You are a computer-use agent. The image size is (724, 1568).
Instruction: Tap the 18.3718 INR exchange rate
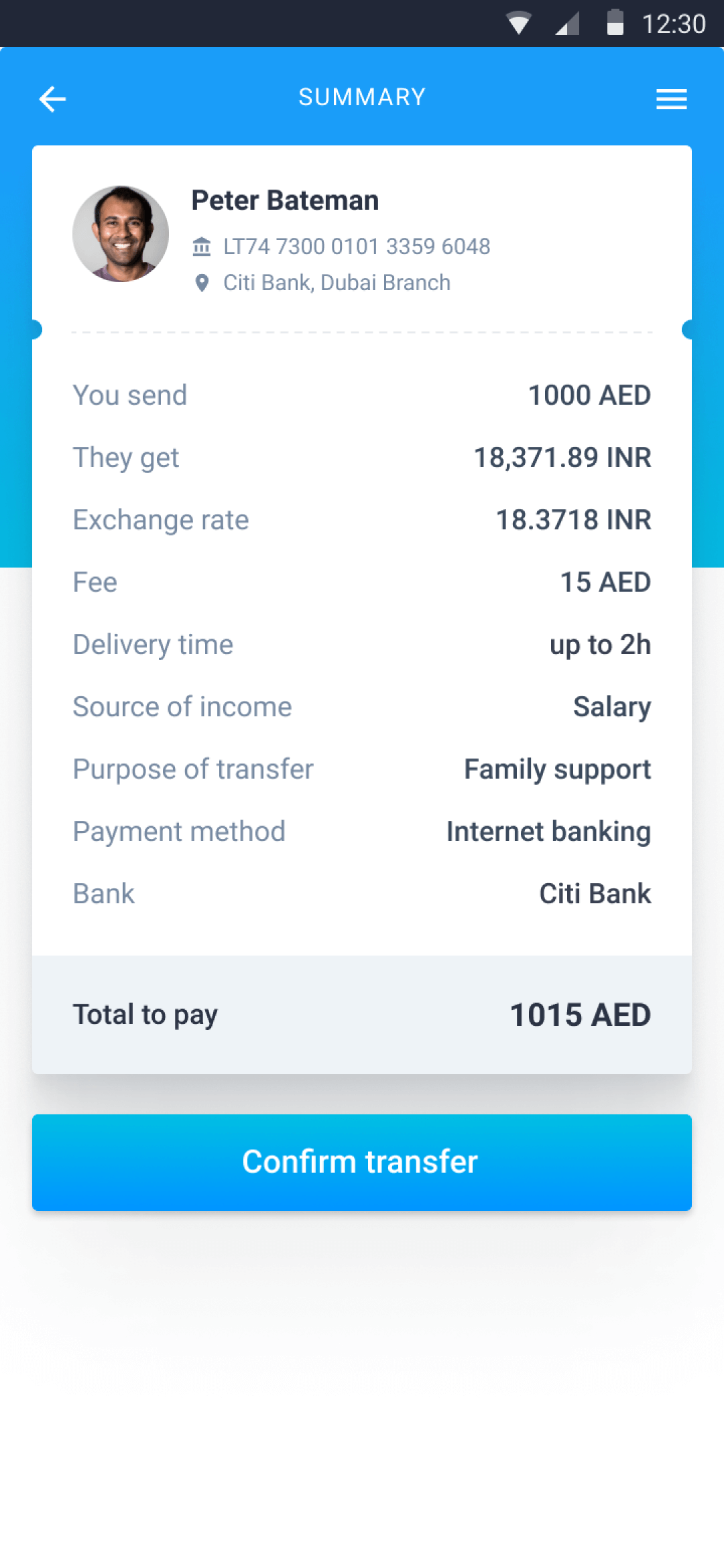coord(573,520)
